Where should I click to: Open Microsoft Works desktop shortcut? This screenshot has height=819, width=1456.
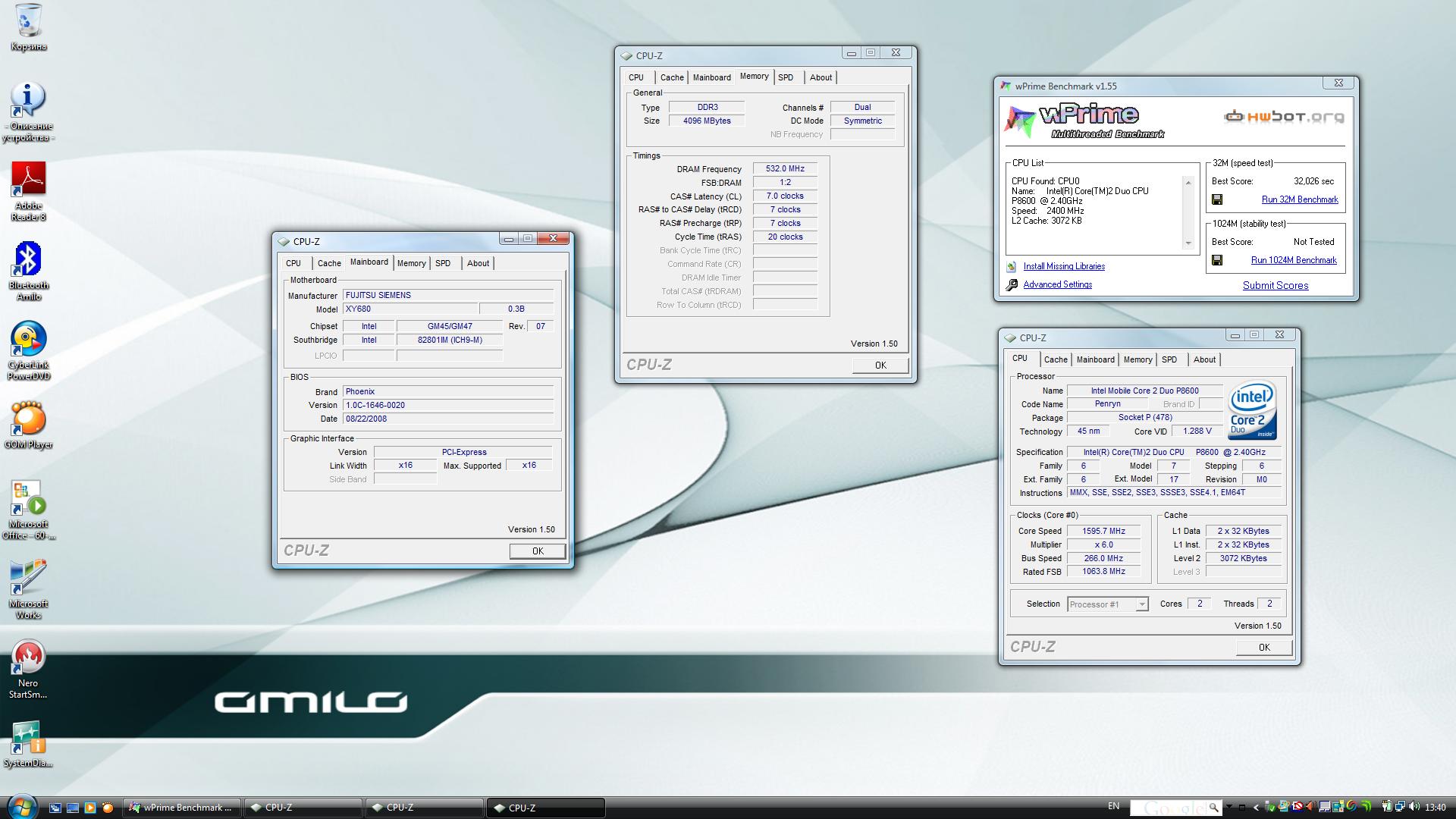[28, 589]
